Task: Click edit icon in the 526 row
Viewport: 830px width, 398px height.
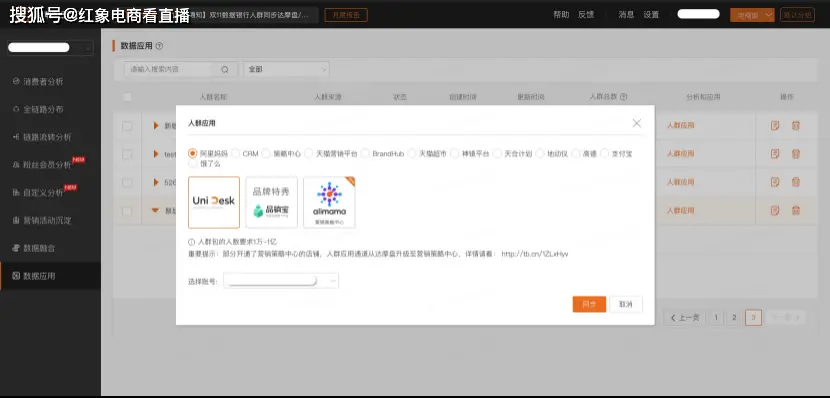Action: [x=775, y=182]
